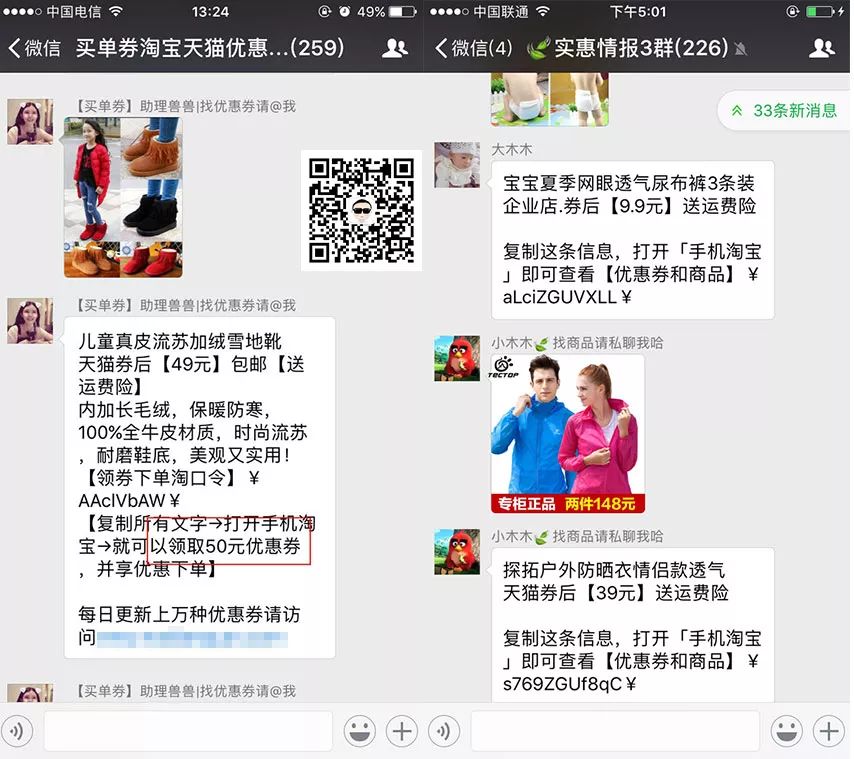Open emoji picker in left chat
854x759 pixels.
[x=359, y=731]
